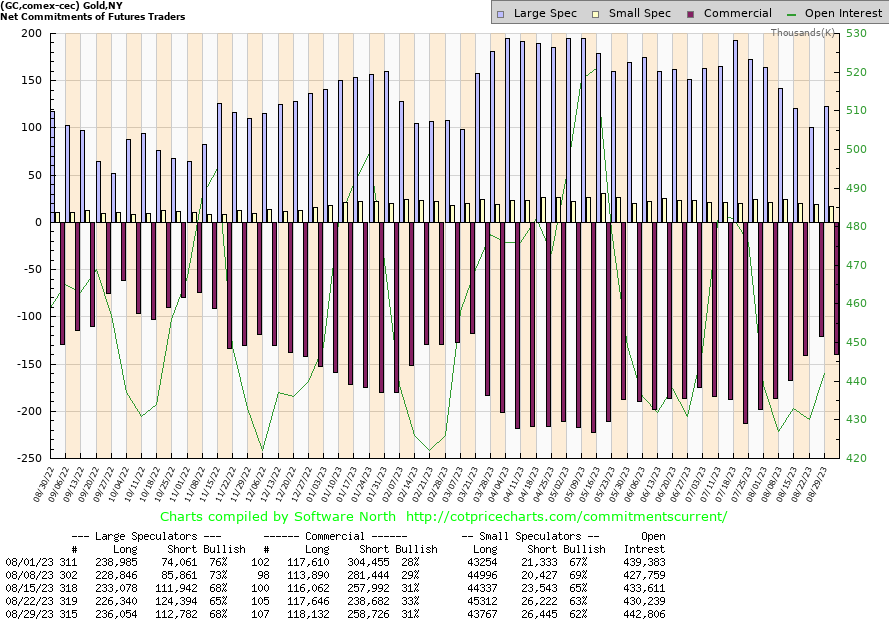Select the Open Interest legend label
Viewport: 889px width, 620px height.
point(842,14)
